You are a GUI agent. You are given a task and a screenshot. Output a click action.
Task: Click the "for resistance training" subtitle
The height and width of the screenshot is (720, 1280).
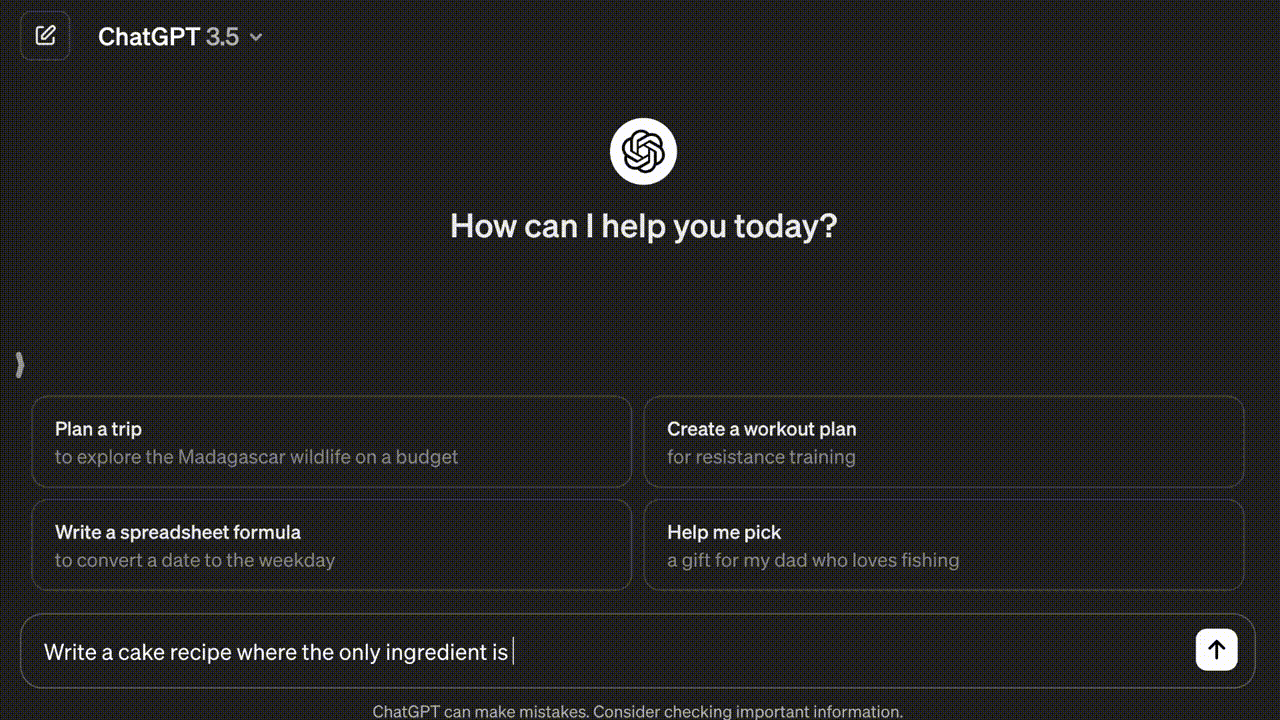point(761,457)
